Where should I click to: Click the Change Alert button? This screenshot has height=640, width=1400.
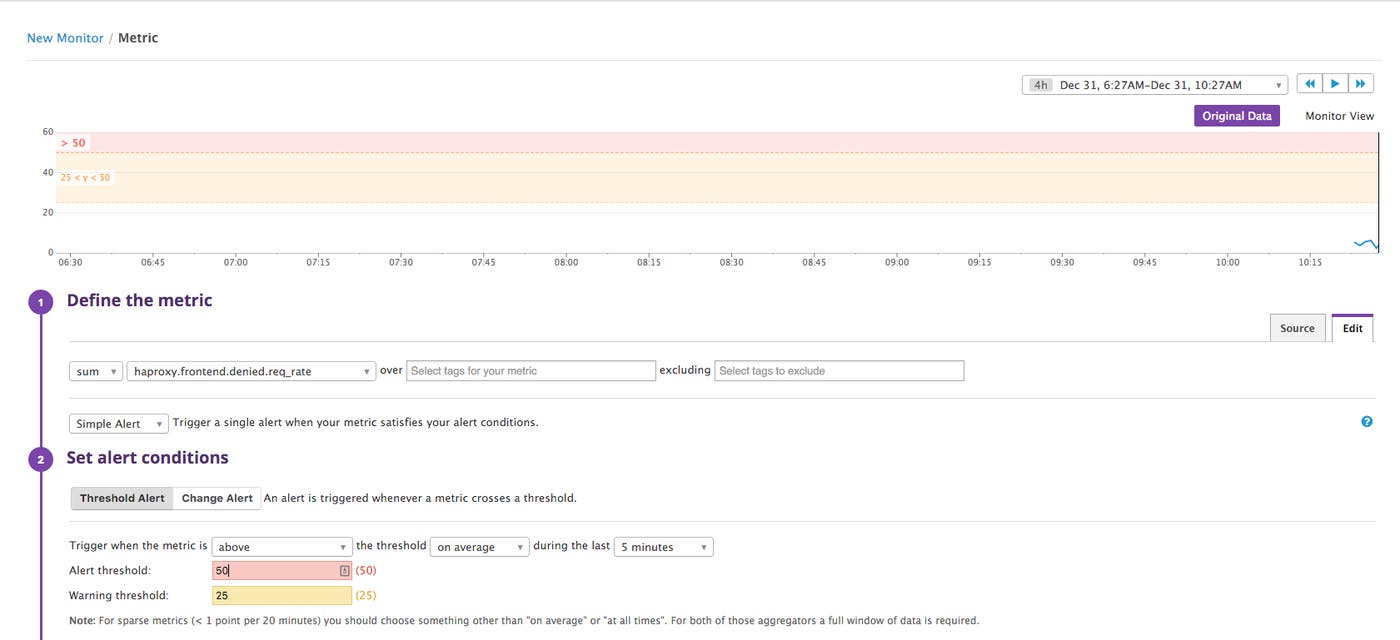[216, 497]
